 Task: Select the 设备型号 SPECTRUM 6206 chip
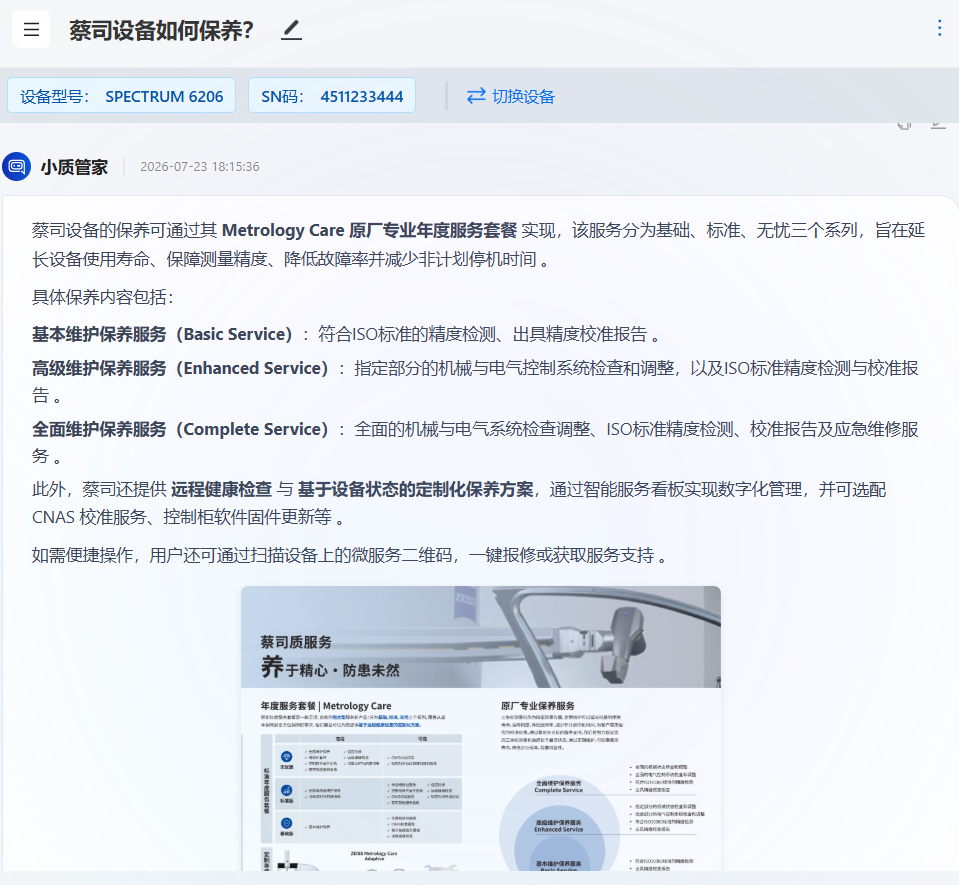(x=121, y=95)
